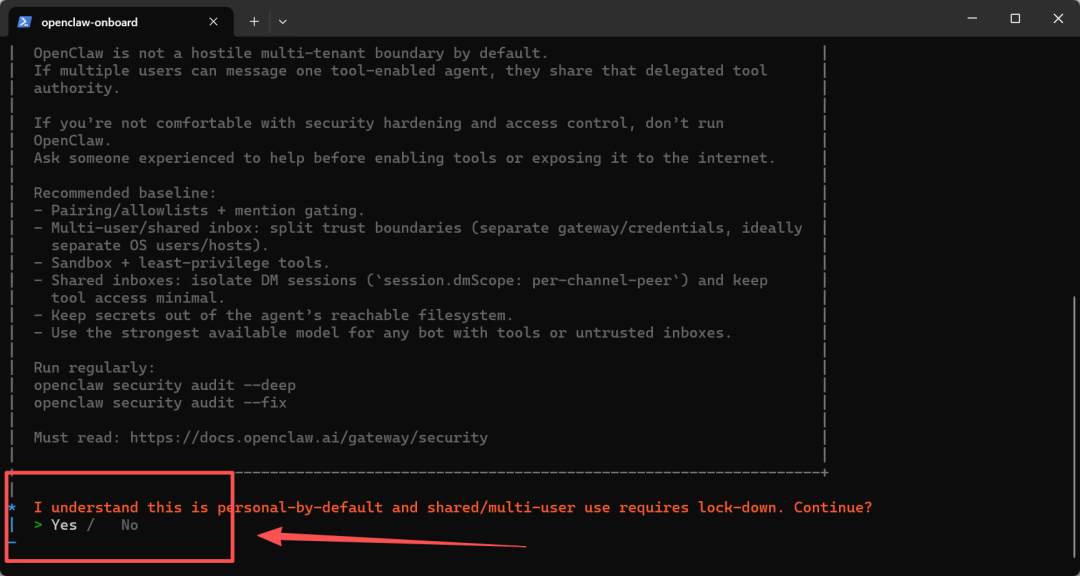Click the "openclaw security audit --fix" command line
Image resolution: width=1080 pixels, height=576 pixels.
(x=160, y=403)
